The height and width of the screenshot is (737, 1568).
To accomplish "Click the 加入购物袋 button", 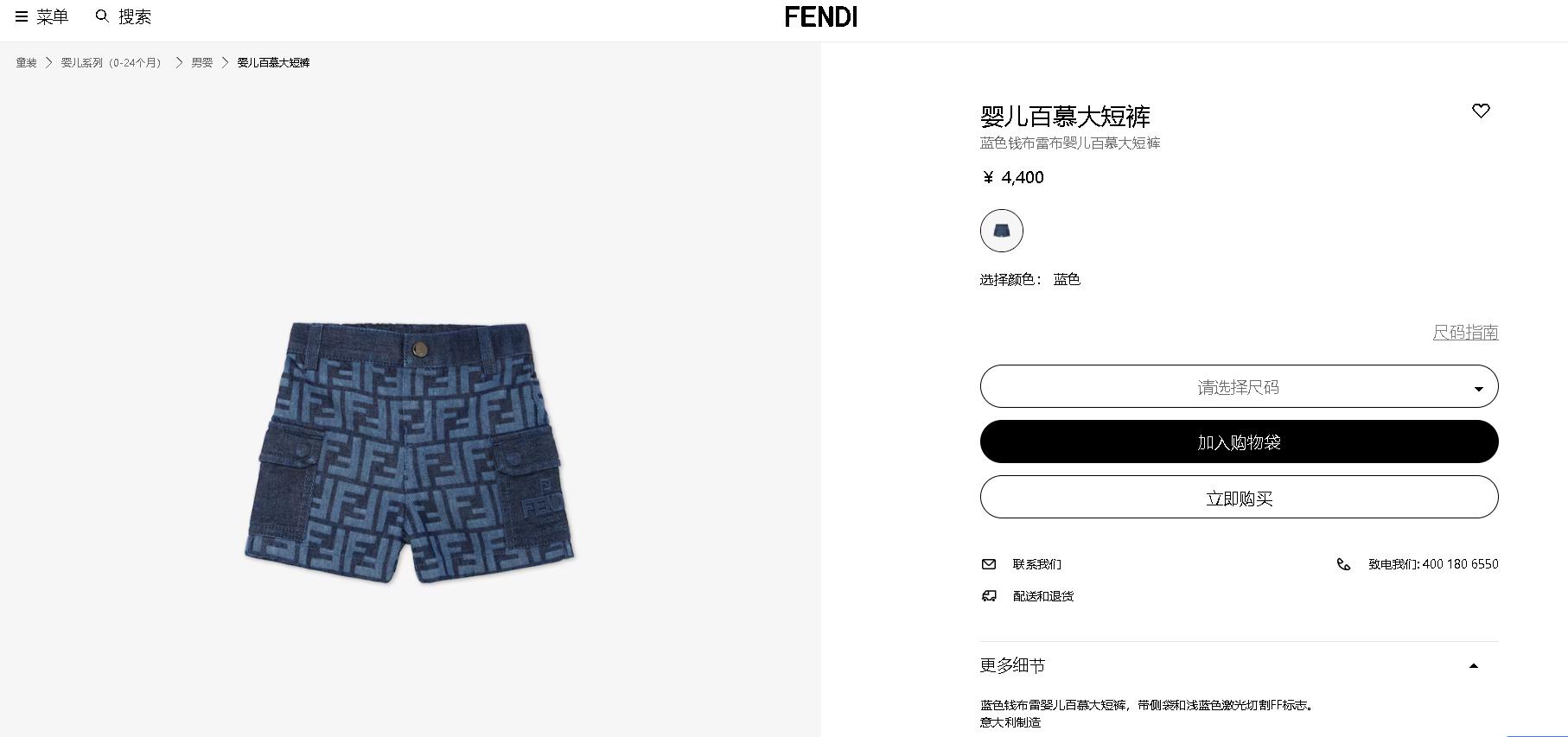I will tap(1239, 442).
